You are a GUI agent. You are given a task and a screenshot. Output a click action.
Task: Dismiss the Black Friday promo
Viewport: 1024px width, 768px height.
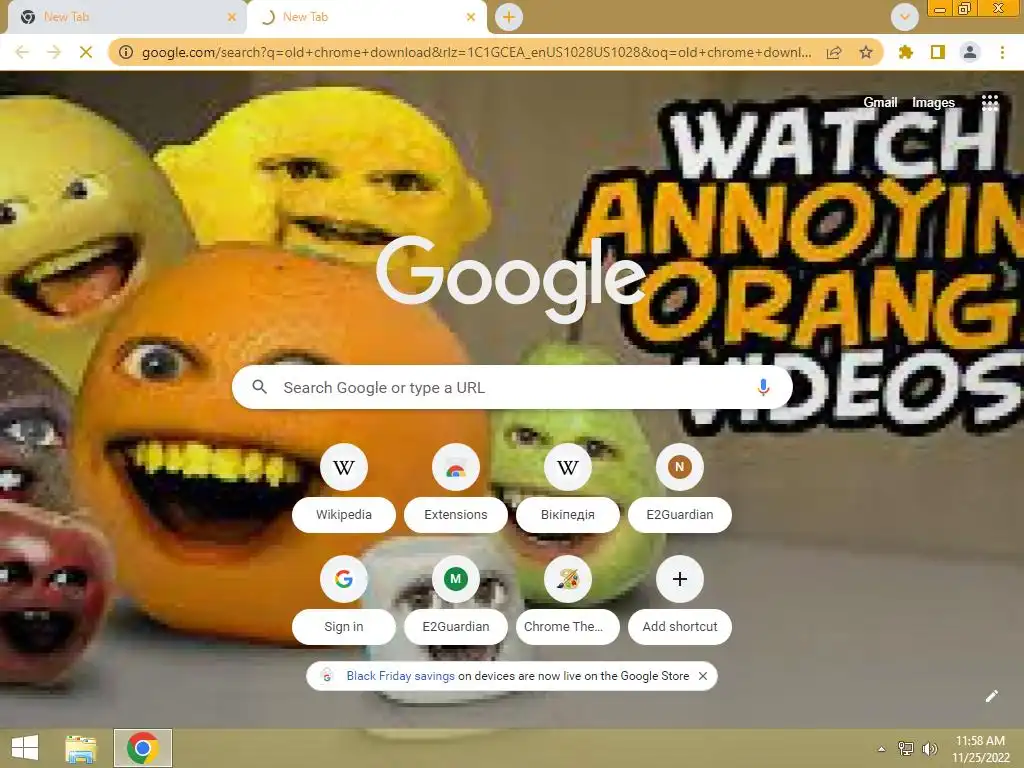click(x=703, y=676)
